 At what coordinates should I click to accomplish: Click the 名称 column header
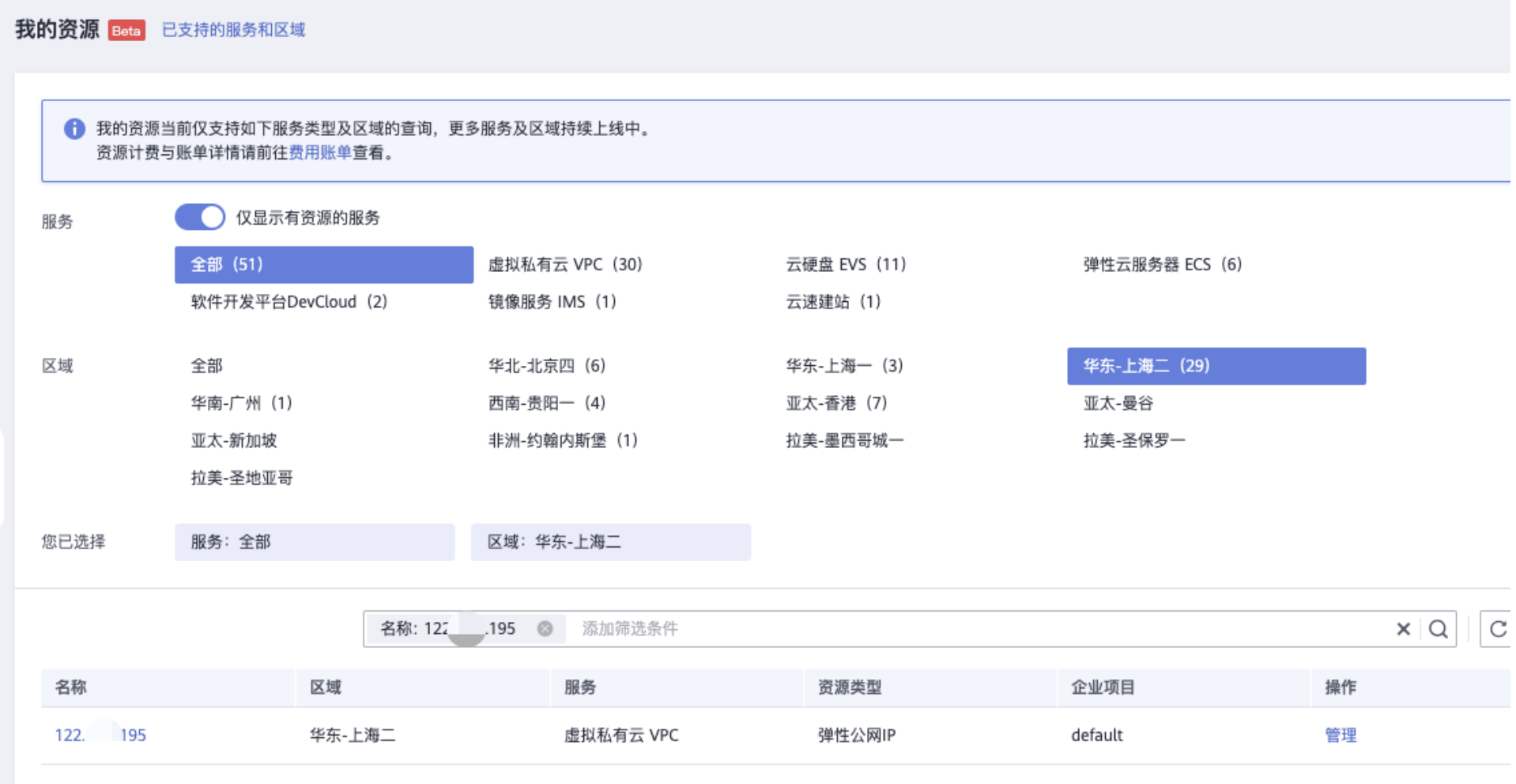click(71, 688)
